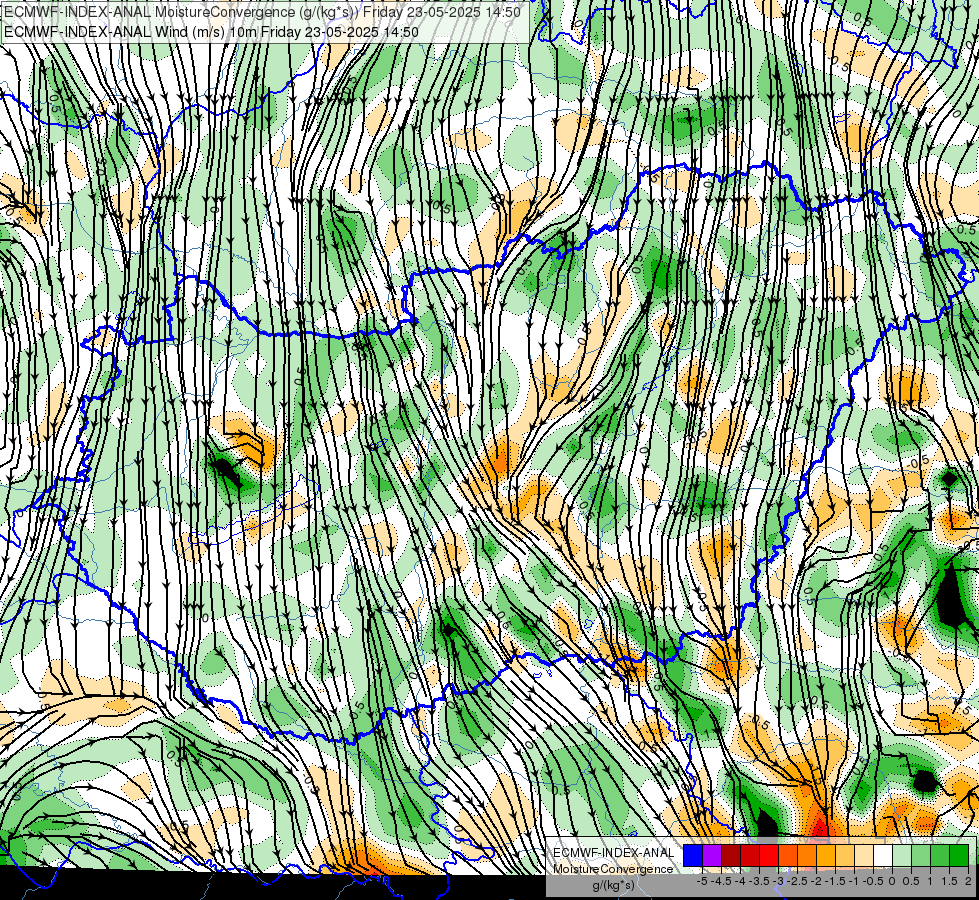
Task: Click the white swatch between -0.5 and 0
Action: [883, 855]
